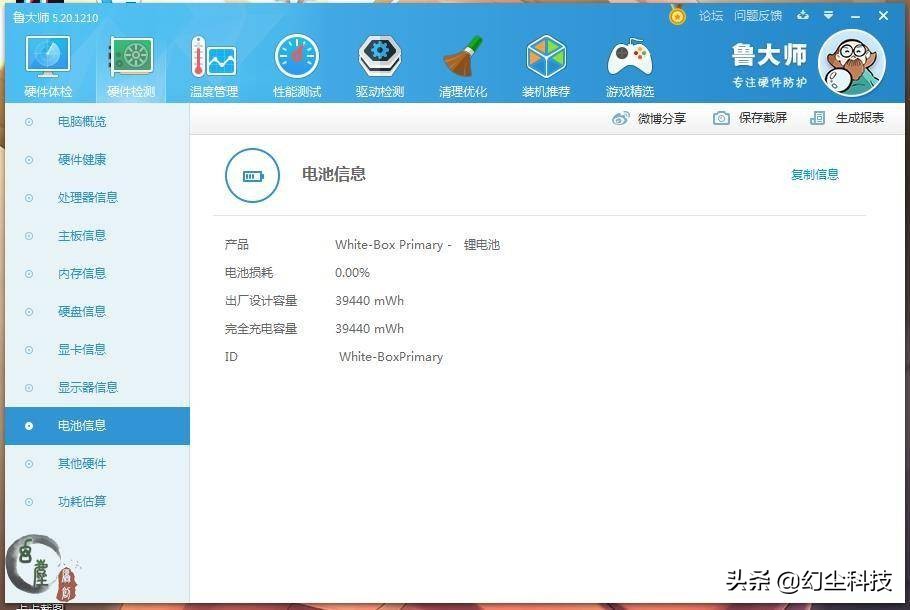
Task: Select the 温度管理 temperature management icon
Action: click(213, 63)
